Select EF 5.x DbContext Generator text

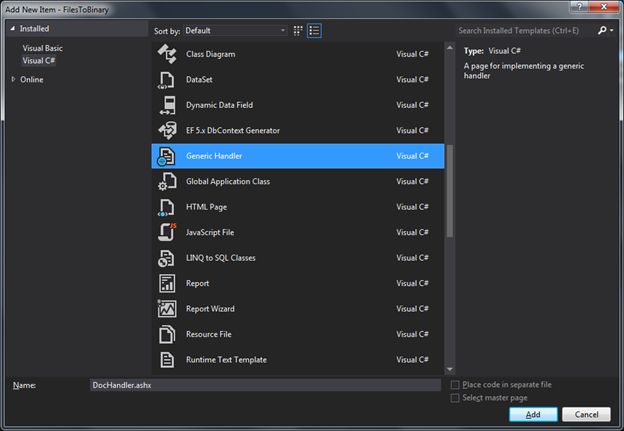pyautogui.click(x=233, y=131)
